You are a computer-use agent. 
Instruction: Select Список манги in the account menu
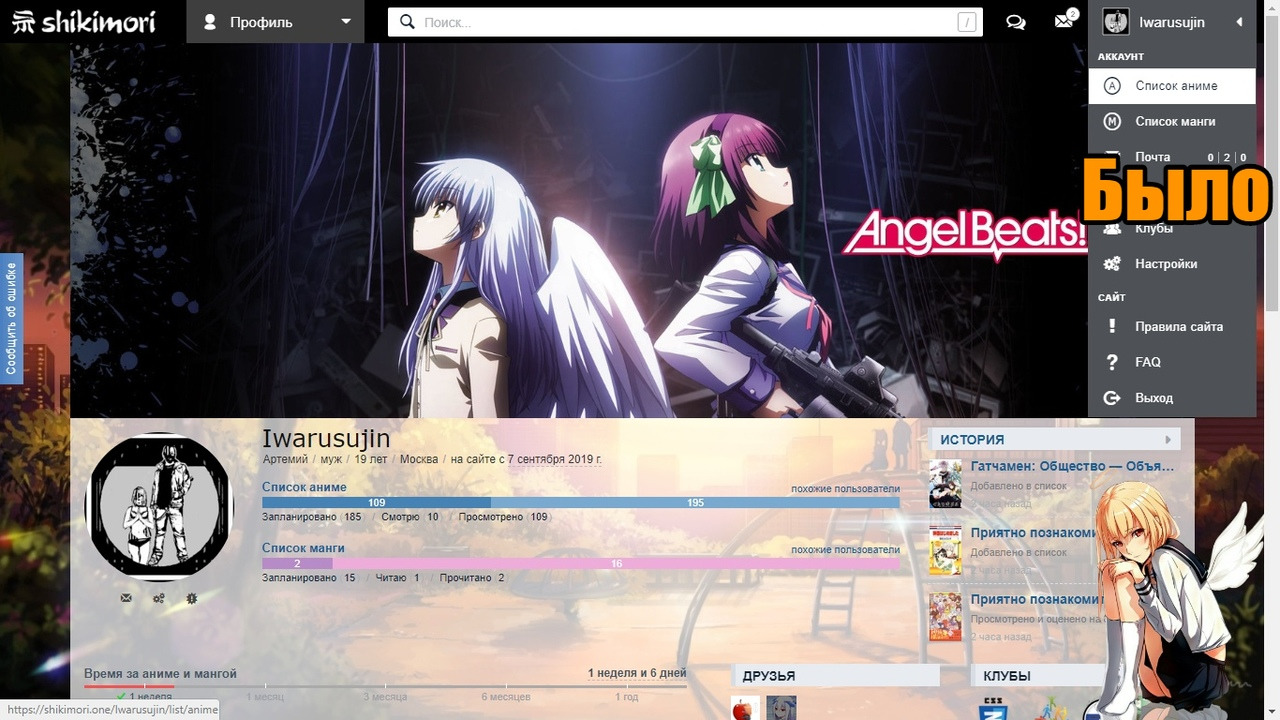tap(1175, 122)
